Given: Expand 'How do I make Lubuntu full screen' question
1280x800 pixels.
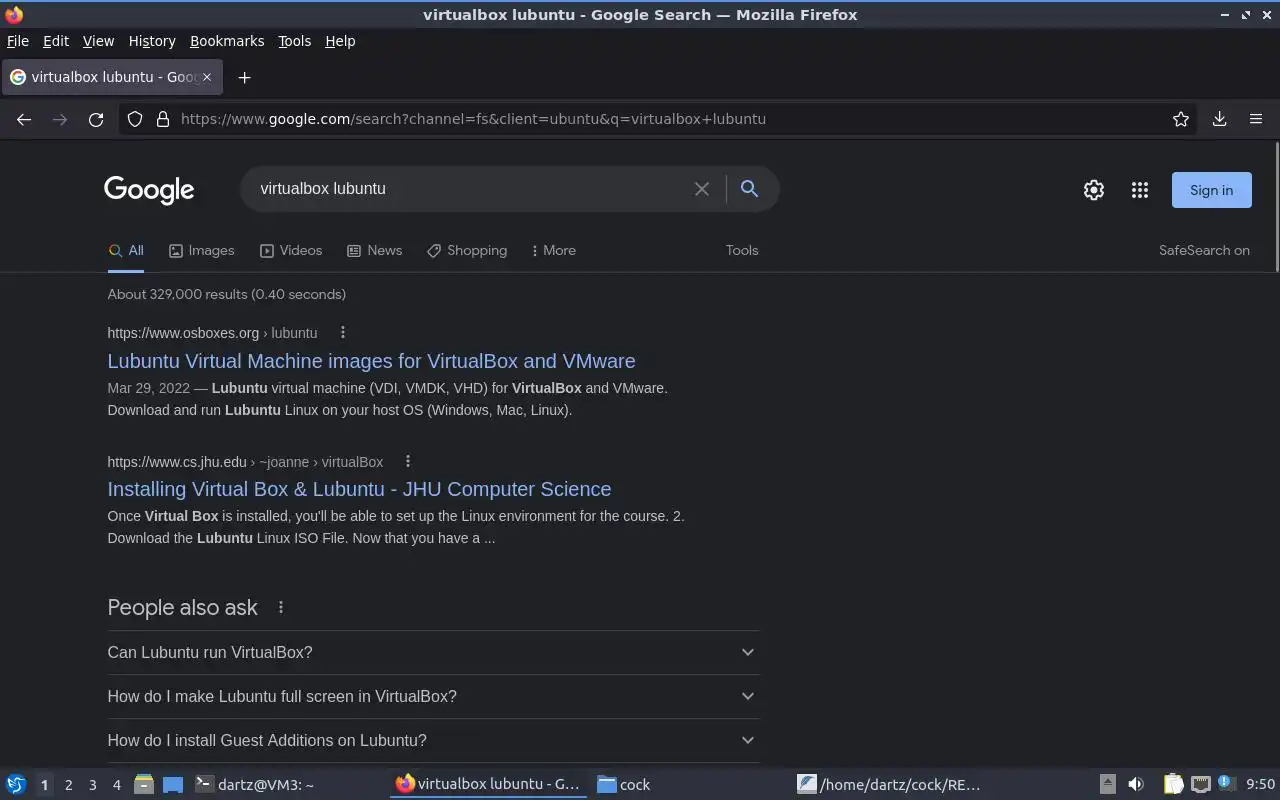Looking at the screenshot, I should (x=433, y=697).
